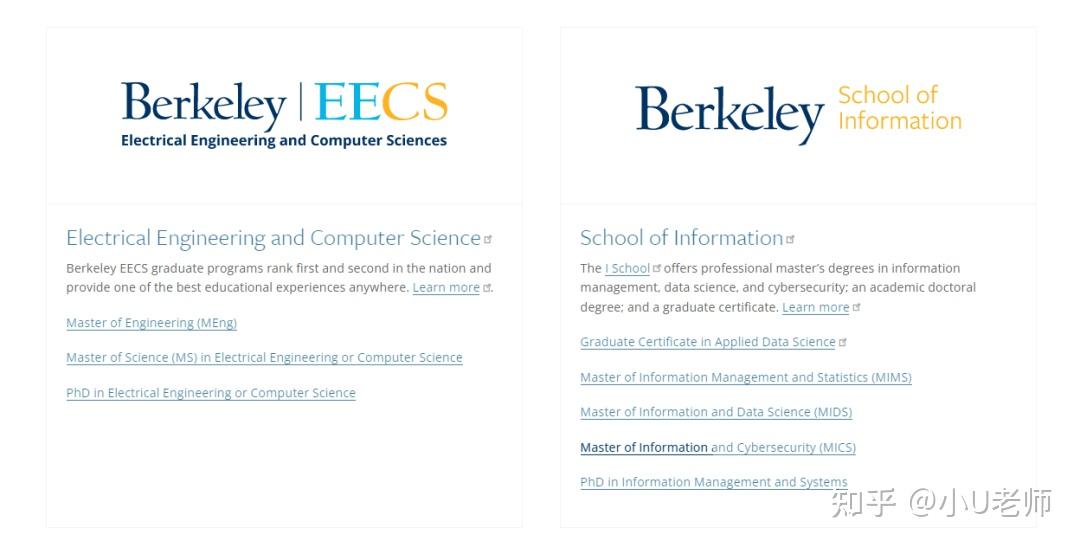1080x547 pixels.
Task: Open the School of Information heading link
Action: click(x=681, y=238)
